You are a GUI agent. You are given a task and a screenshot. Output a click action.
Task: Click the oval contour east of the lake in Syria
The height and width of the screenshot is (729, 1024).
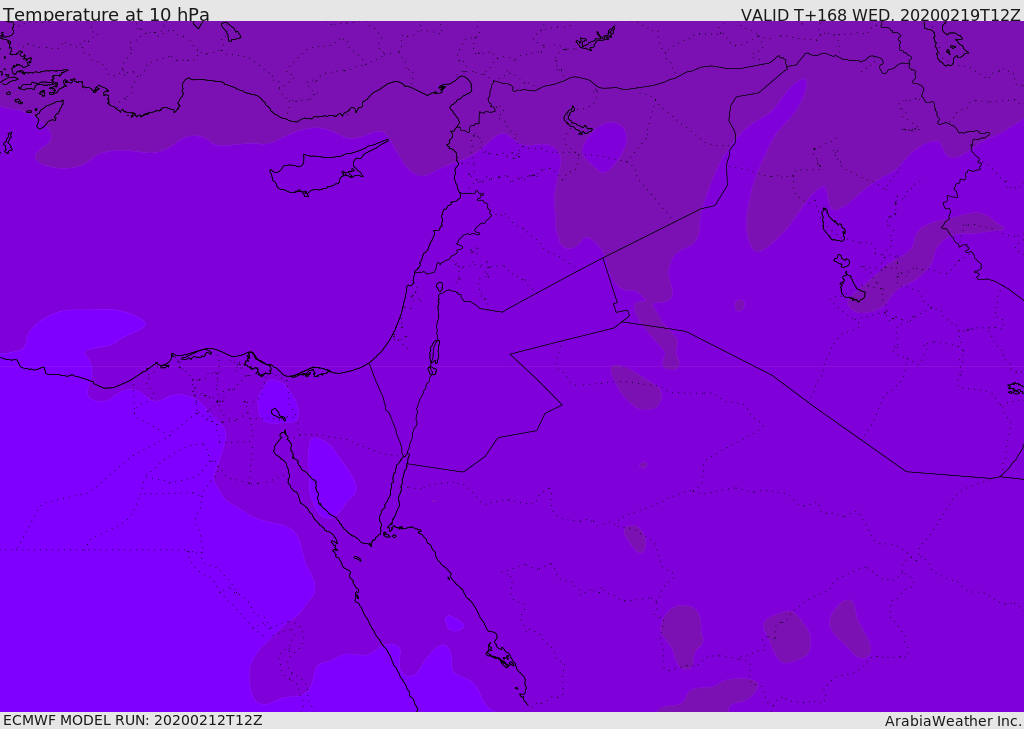click(x=605, y=147)
